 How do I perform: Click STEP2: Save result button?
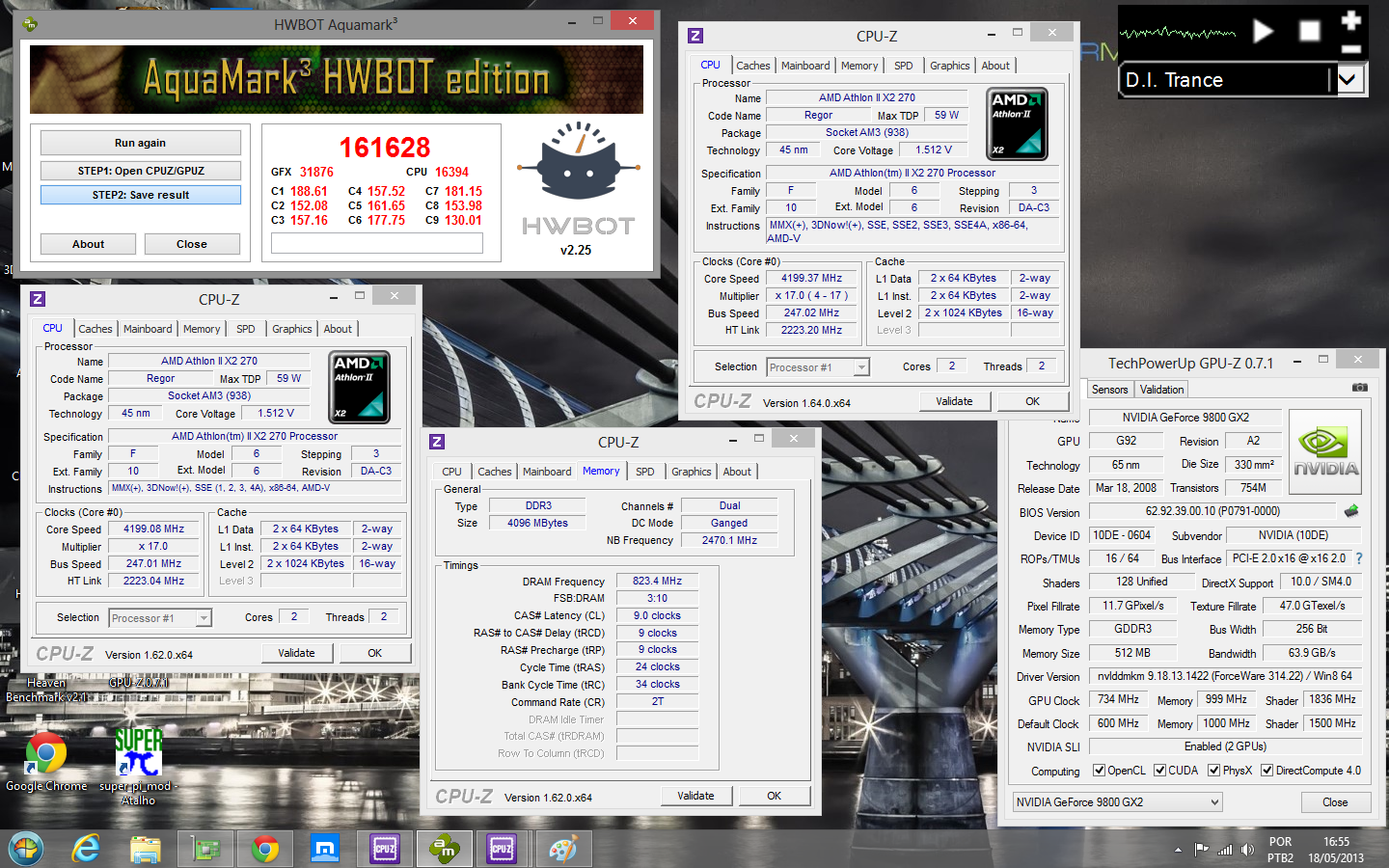141,195
